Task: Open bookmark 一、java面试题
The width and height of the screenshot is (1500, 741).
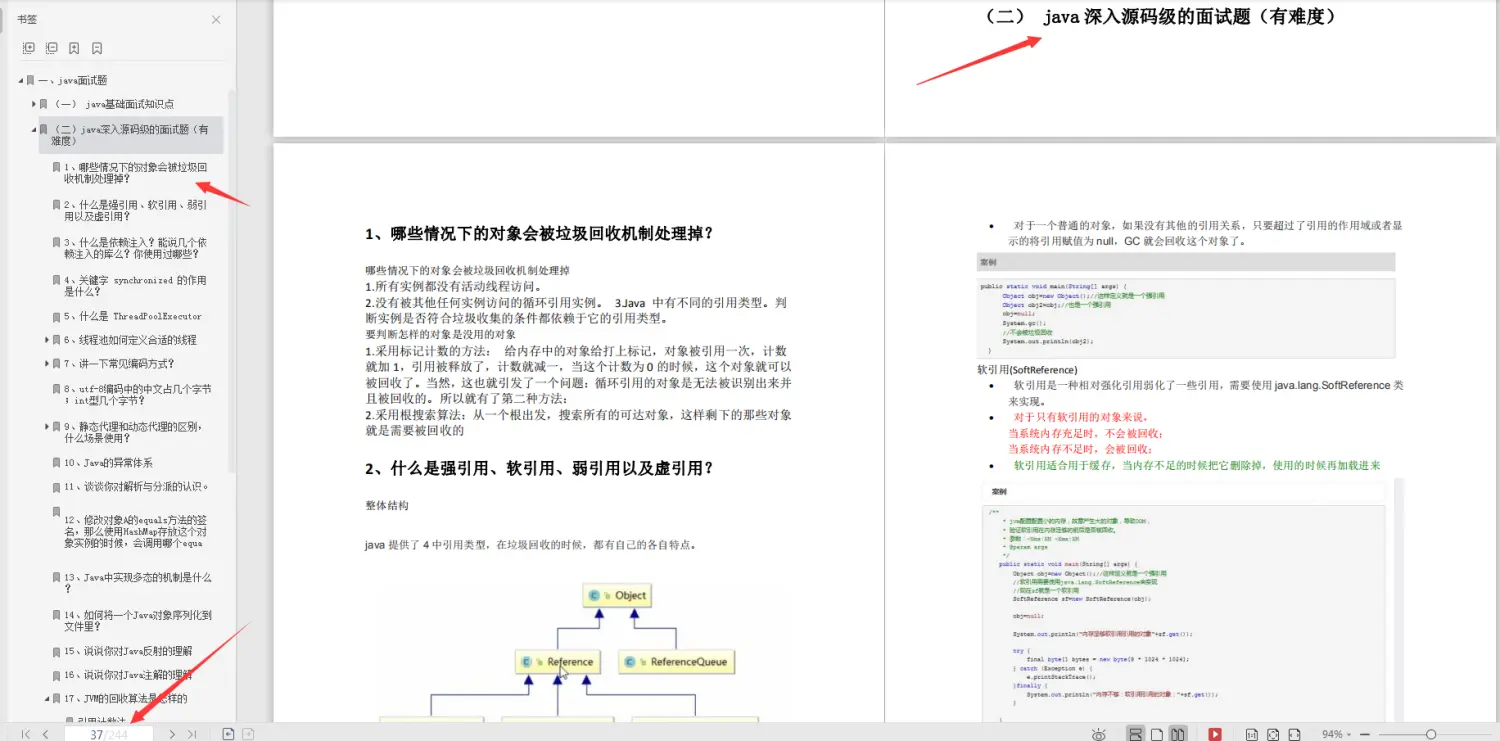Action: click(73, 80)
